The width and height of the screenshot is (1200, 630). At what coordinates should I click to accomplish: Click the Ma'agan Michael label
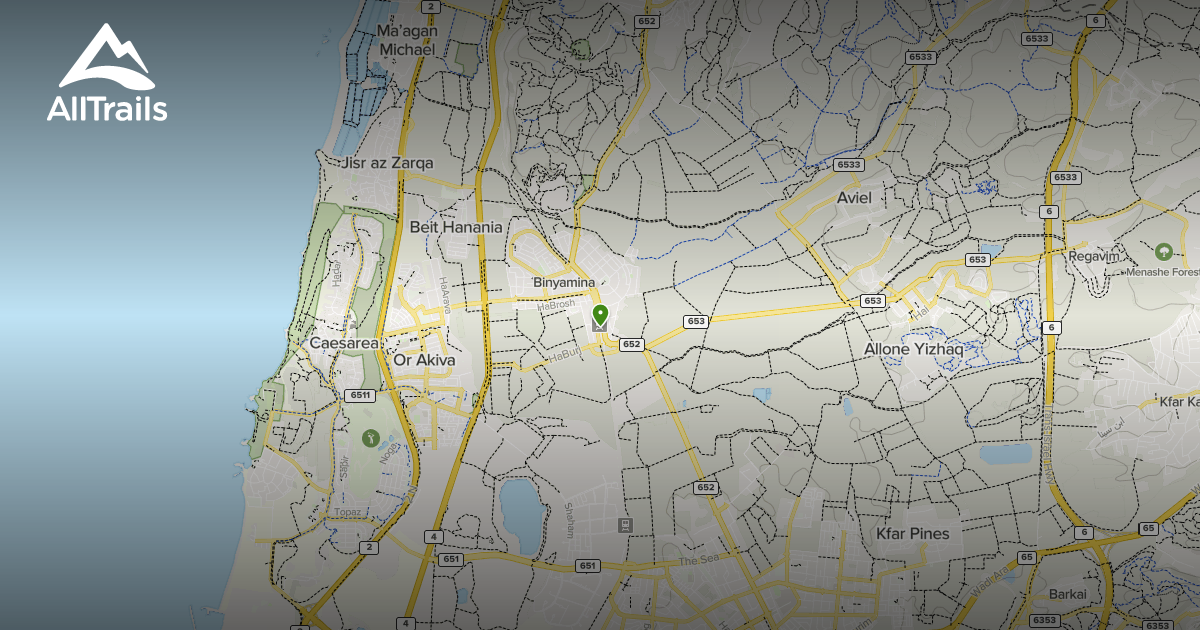point(406,40)
